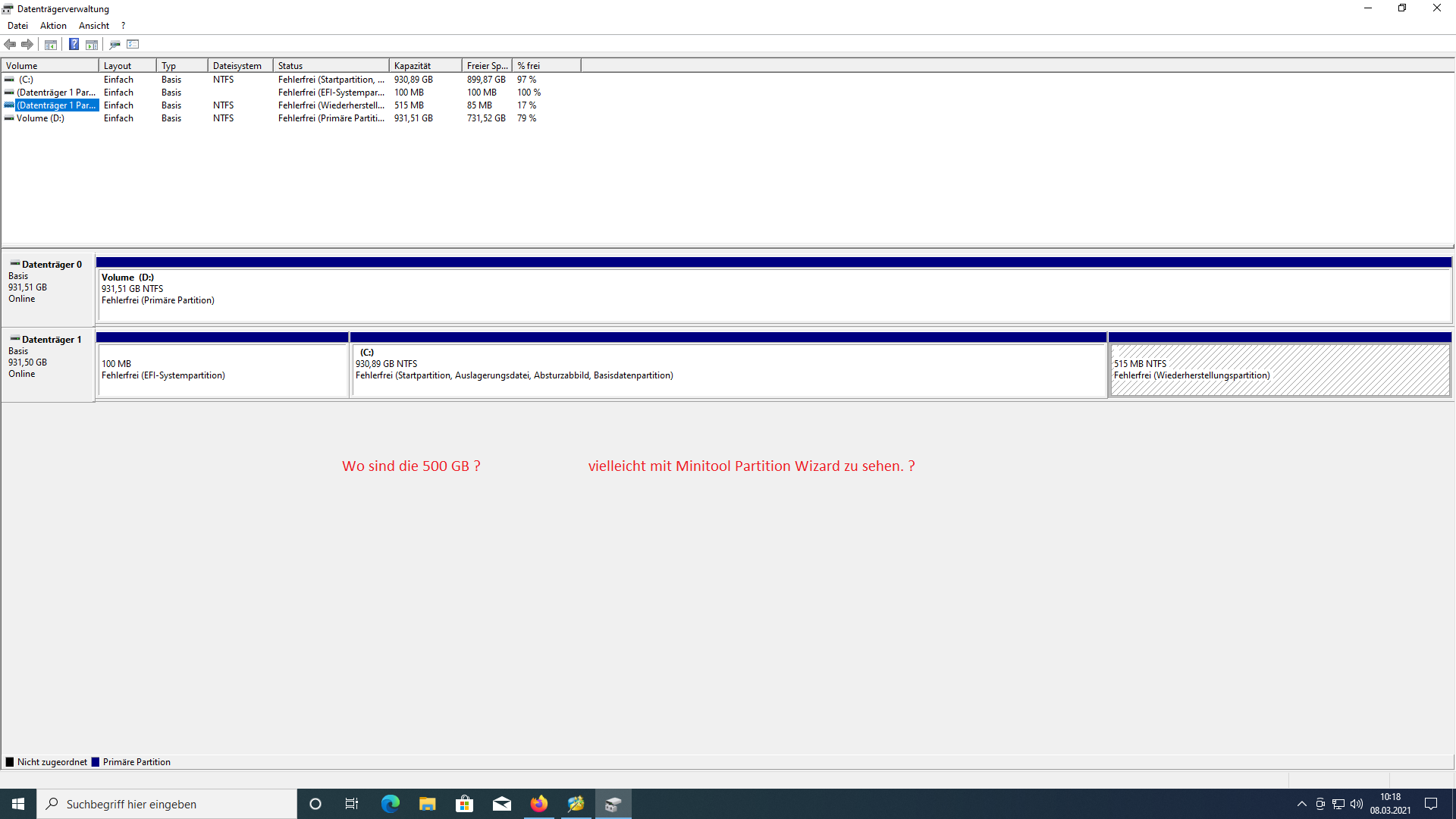The image size is (1456, 819).
Task: Open Firefox from the taskbar
Action: (539, 804)
